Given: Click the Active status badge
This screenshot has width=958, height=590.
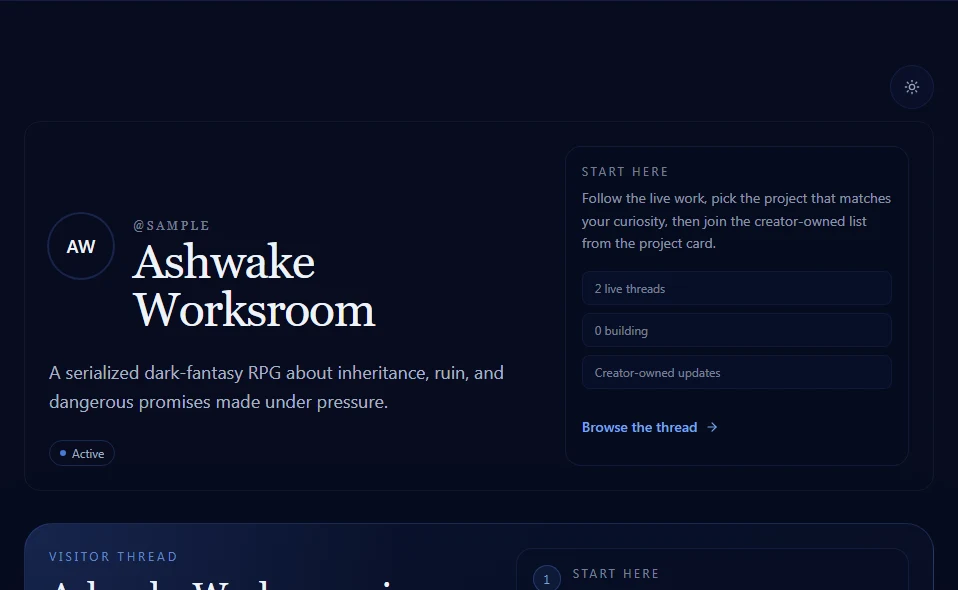Looking at the screenshot, I should click(82, 453).
